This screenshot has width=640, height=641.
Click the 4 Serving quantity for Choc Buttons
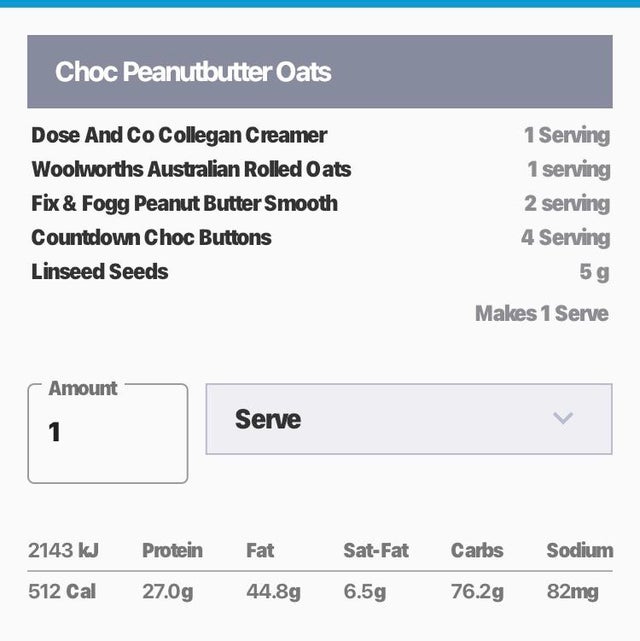click(x=565, y=237)
